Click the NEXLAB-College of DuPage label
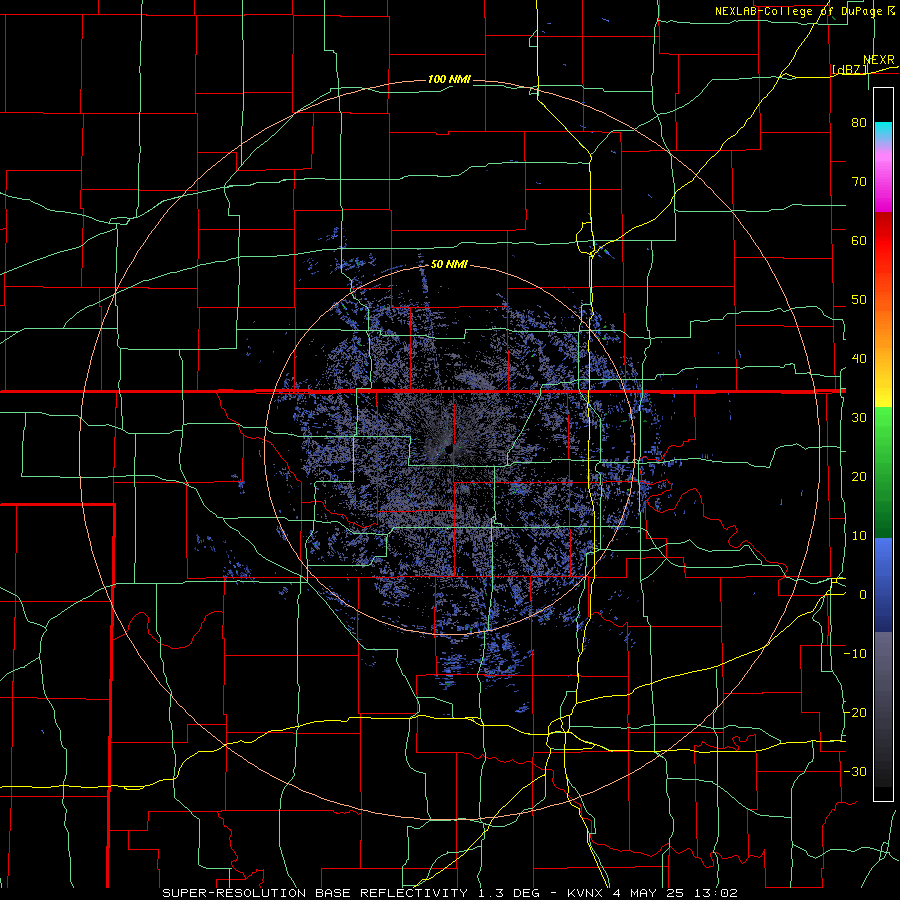 [798, 11]
